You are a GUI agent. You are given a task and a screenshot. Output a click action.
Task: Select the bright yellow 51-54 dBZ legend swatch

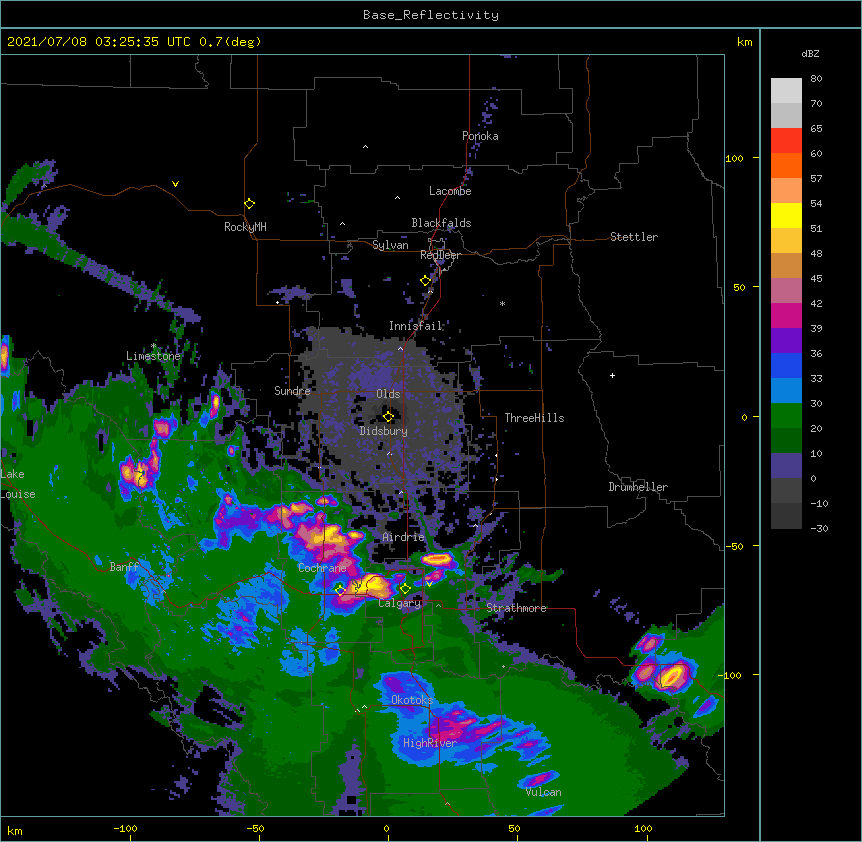786,215
